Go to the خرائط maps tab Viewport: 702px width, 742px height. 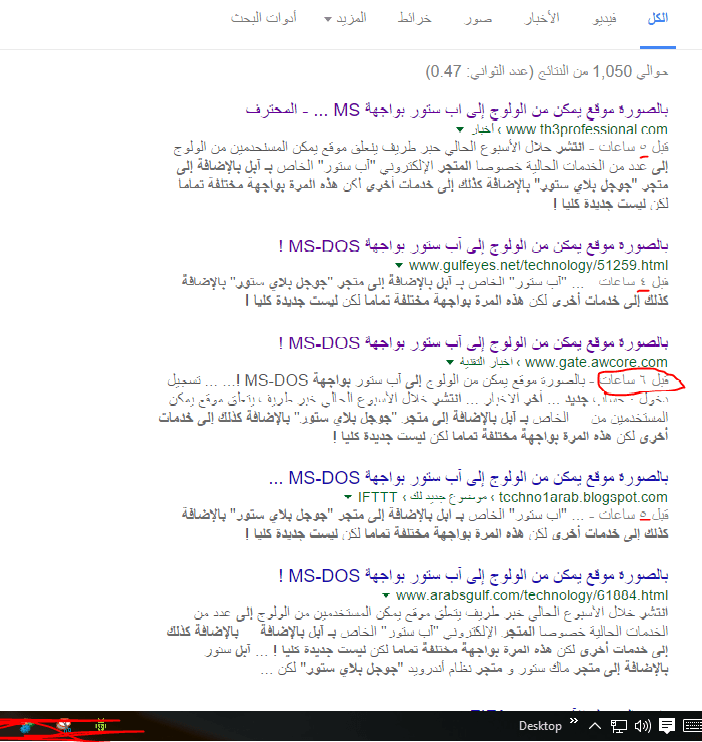click(414, 20)
